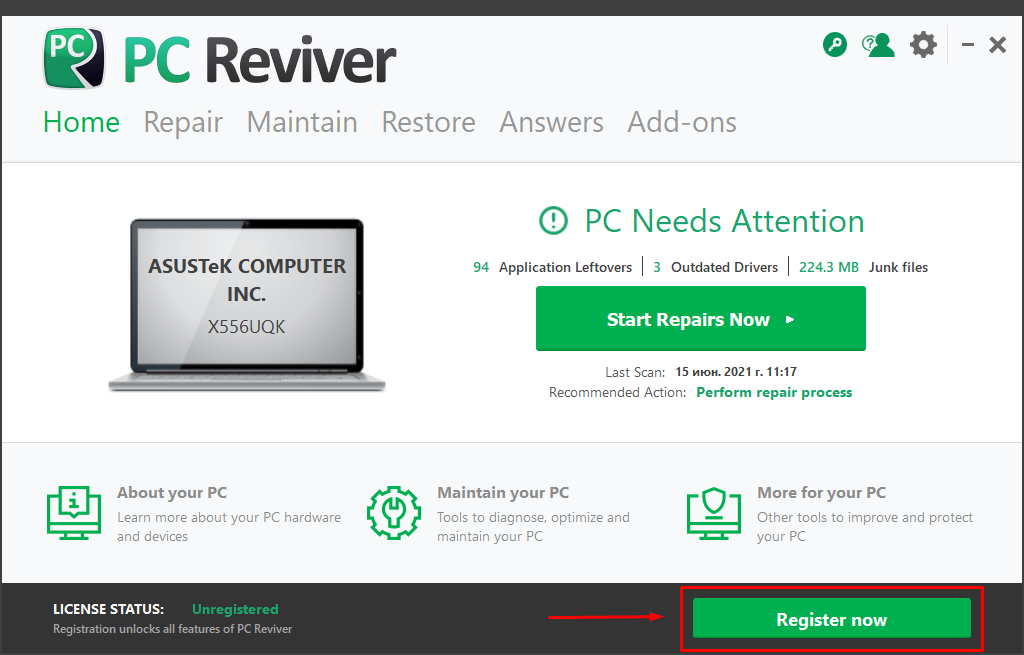
Task: Click 'Learn more about your PC hardware' description
Action: click(229, 526)
